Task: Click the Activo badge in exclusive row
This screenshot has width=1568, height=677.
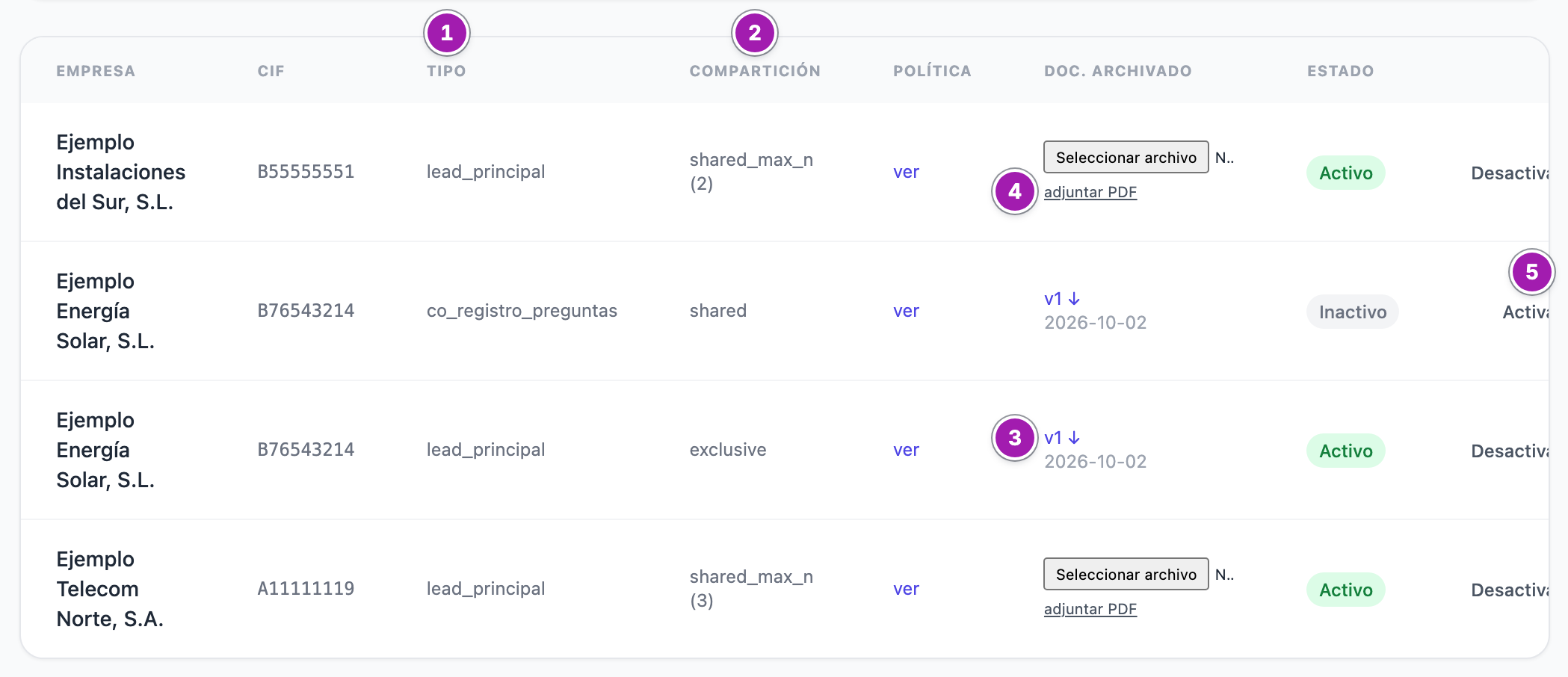Action: pyautogui.click(x=1346, y=451)
